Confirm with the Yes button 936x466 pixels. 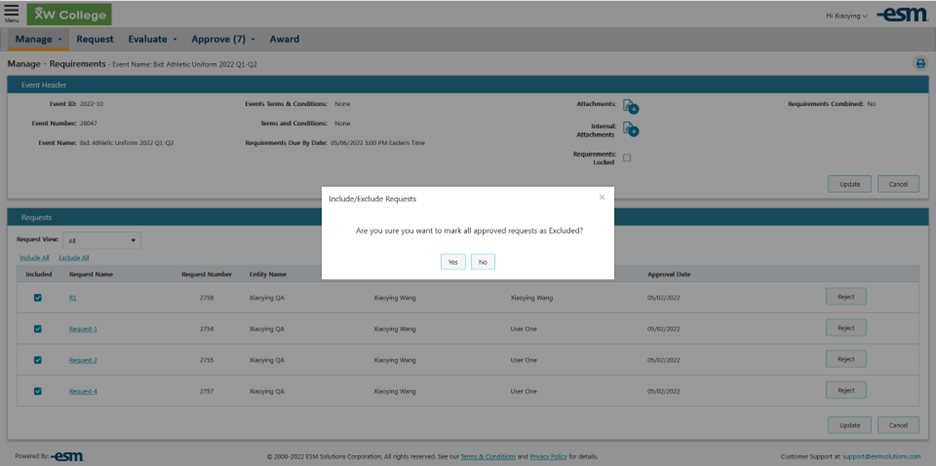[453, 262]
